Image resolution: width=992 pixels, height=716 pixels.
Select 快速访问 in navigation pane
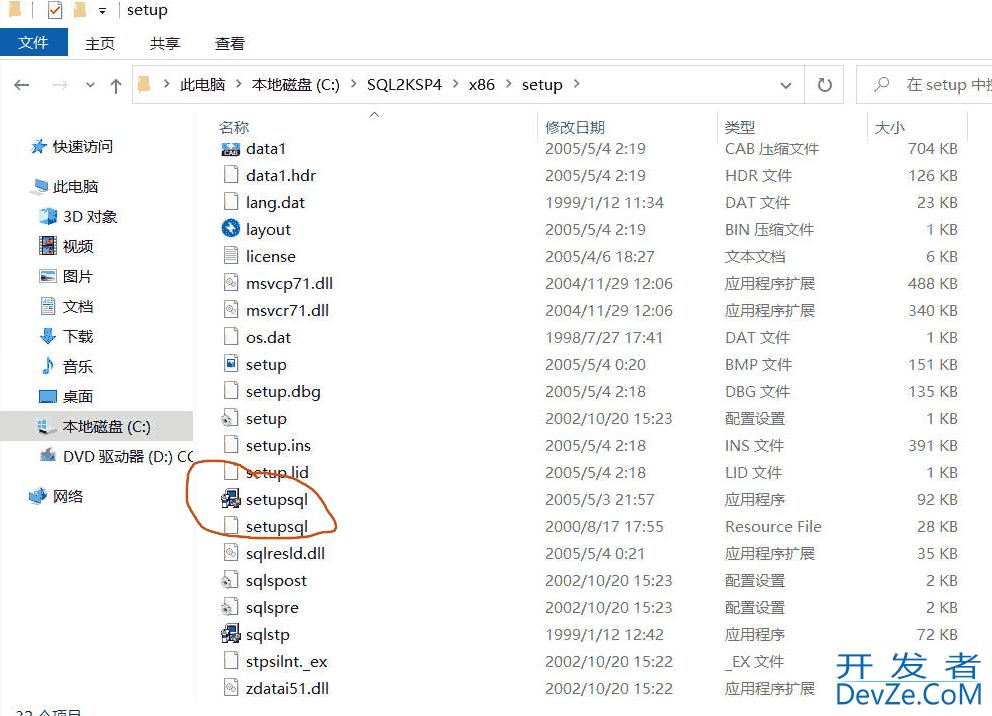pos(82,146)
